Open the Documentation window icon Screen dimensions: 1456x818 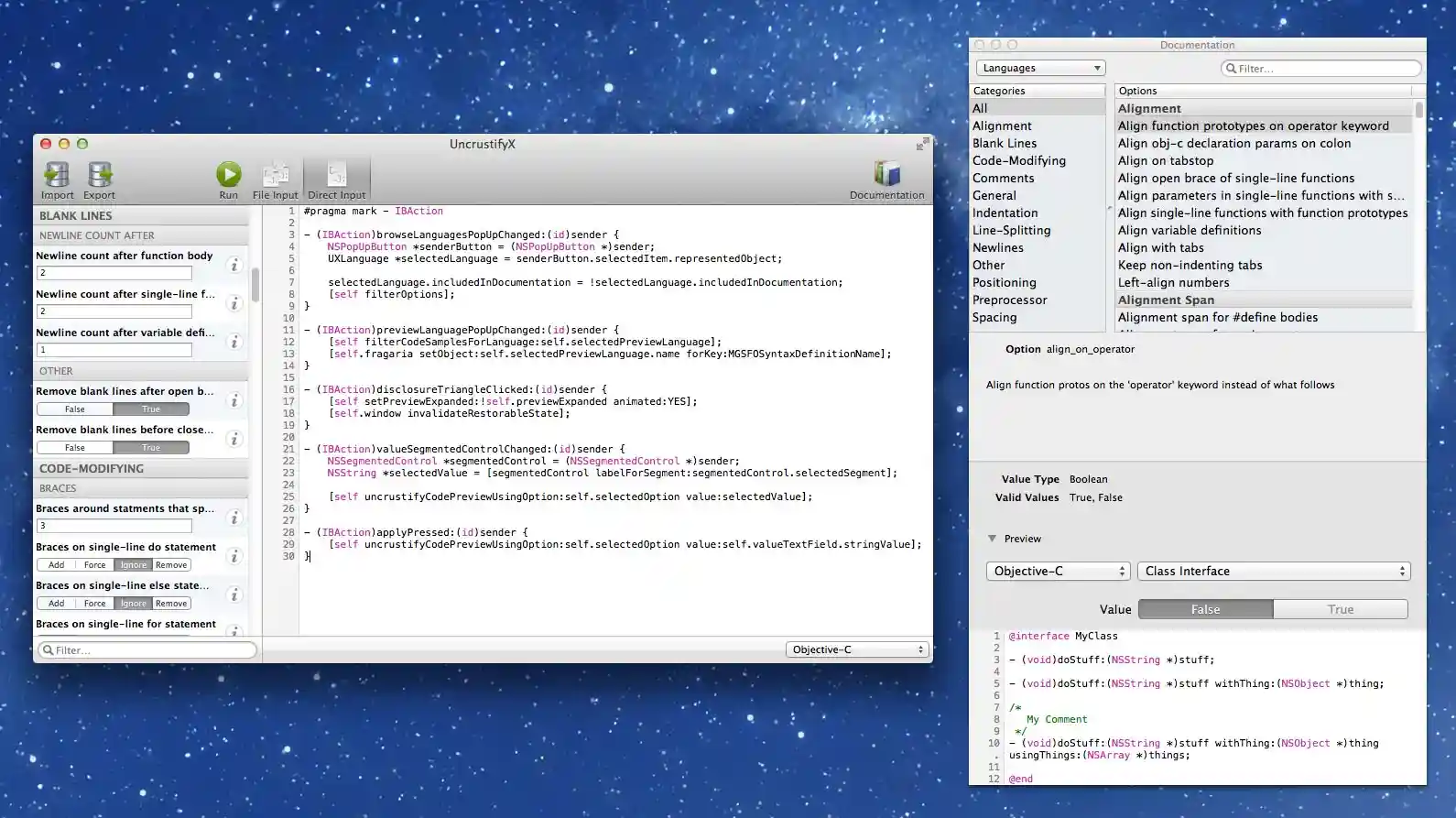886,180
